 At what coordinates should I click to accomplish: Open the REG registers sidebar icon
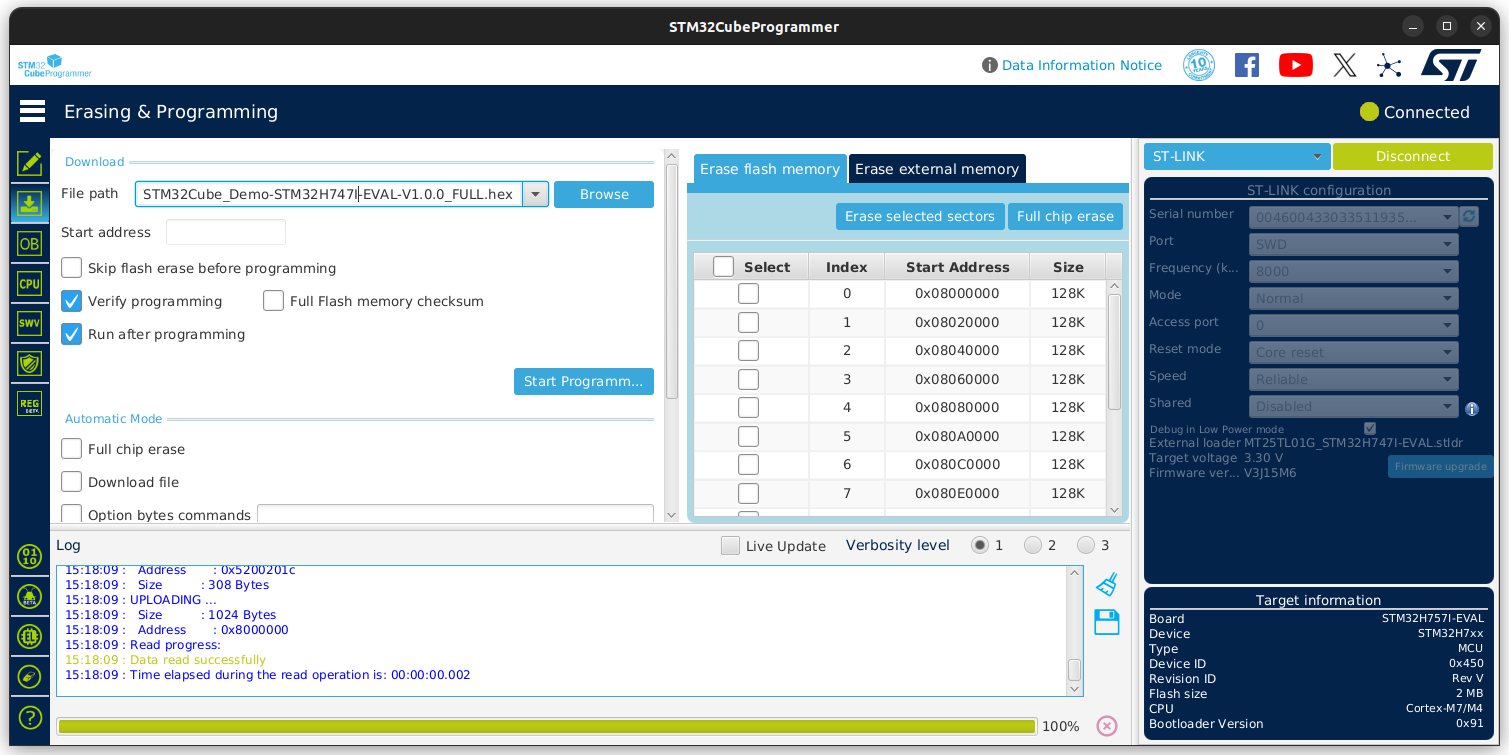[29, 403]
